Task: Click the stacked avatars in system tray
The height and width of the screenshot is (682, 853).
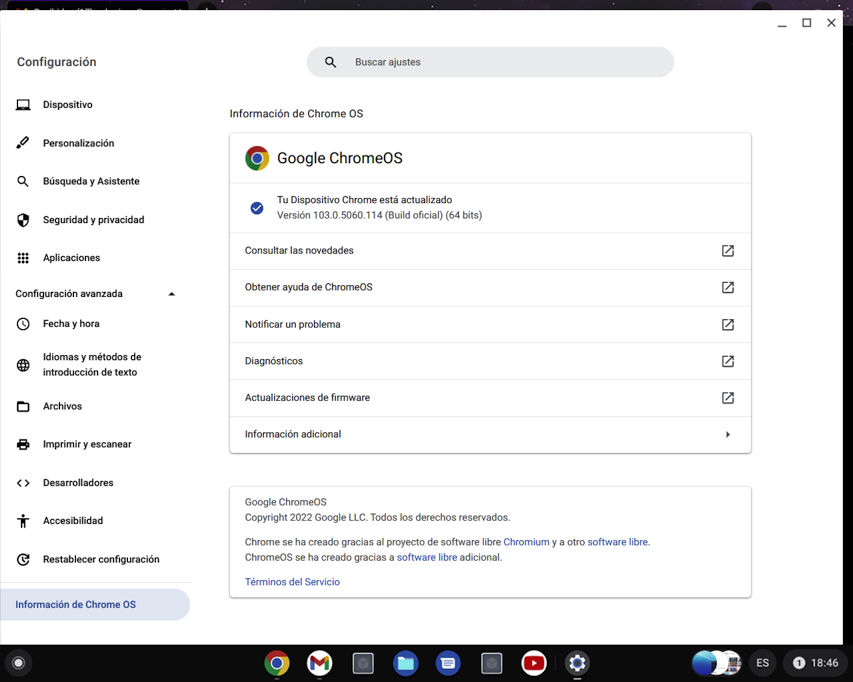Action: 717,663
